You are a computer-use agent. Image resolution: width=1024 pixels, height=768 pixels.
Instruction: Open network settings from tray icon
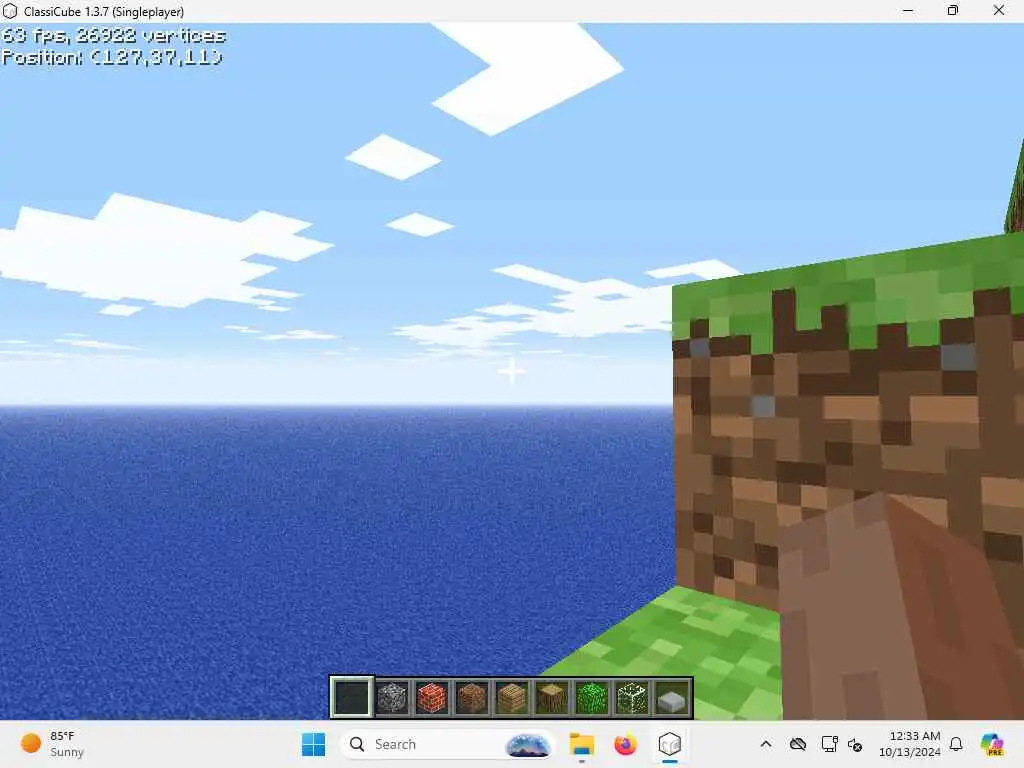click(829, 744)
